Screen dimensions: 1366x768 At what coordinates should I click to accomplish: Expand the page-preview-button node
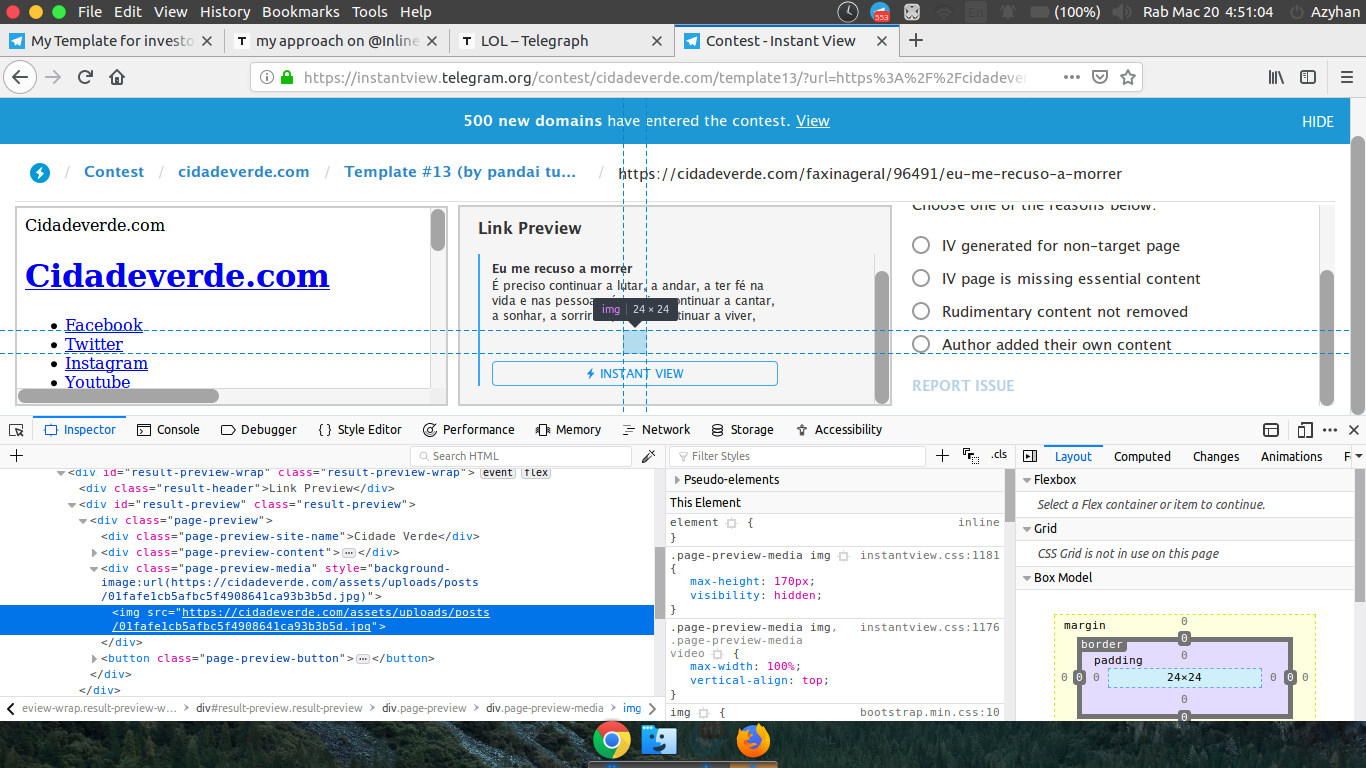[x=94, y=658]
